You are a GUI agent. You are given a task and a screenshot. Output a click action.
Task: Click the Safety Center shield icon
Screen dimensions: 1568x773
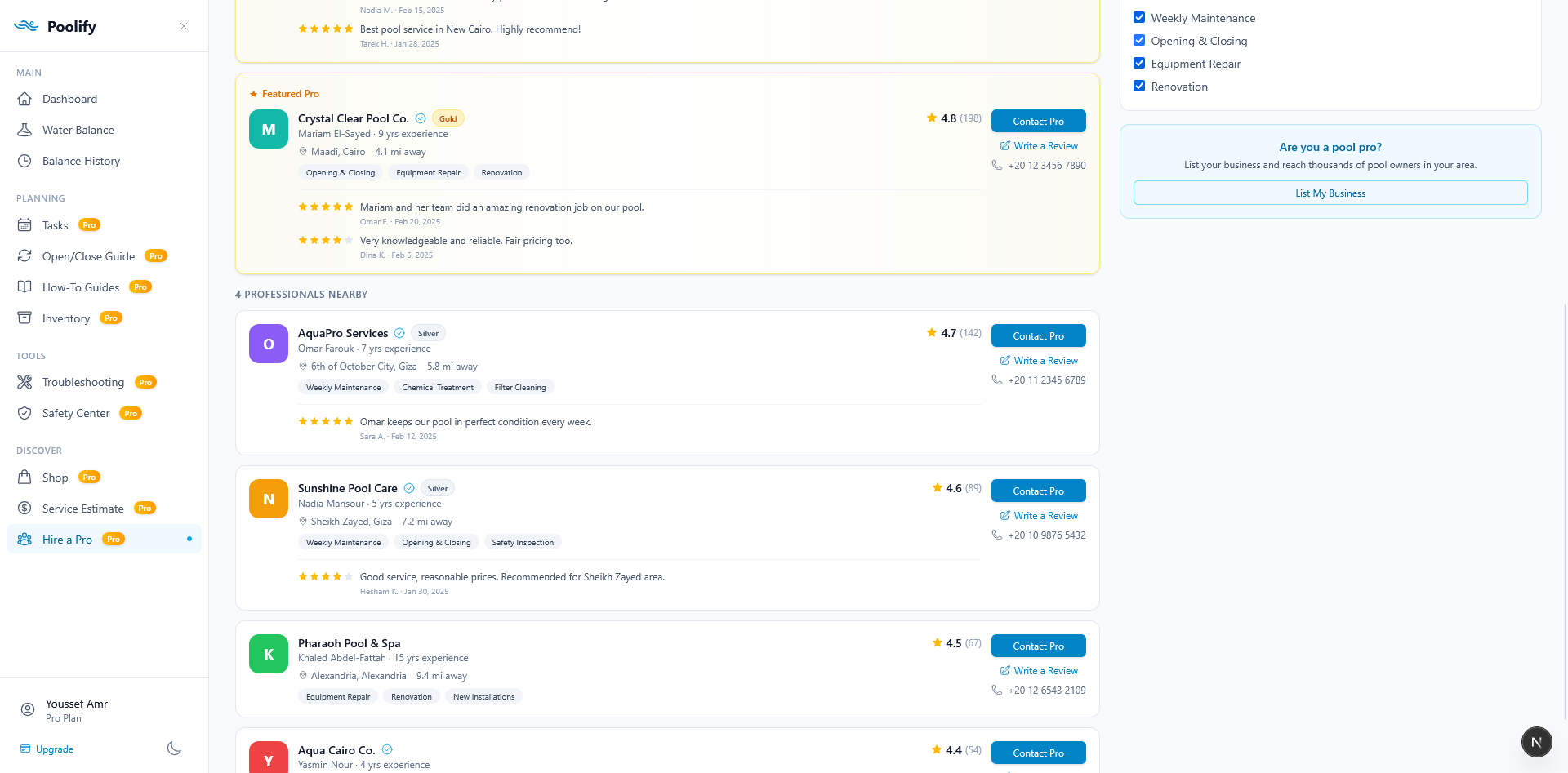tap(24, 413)
